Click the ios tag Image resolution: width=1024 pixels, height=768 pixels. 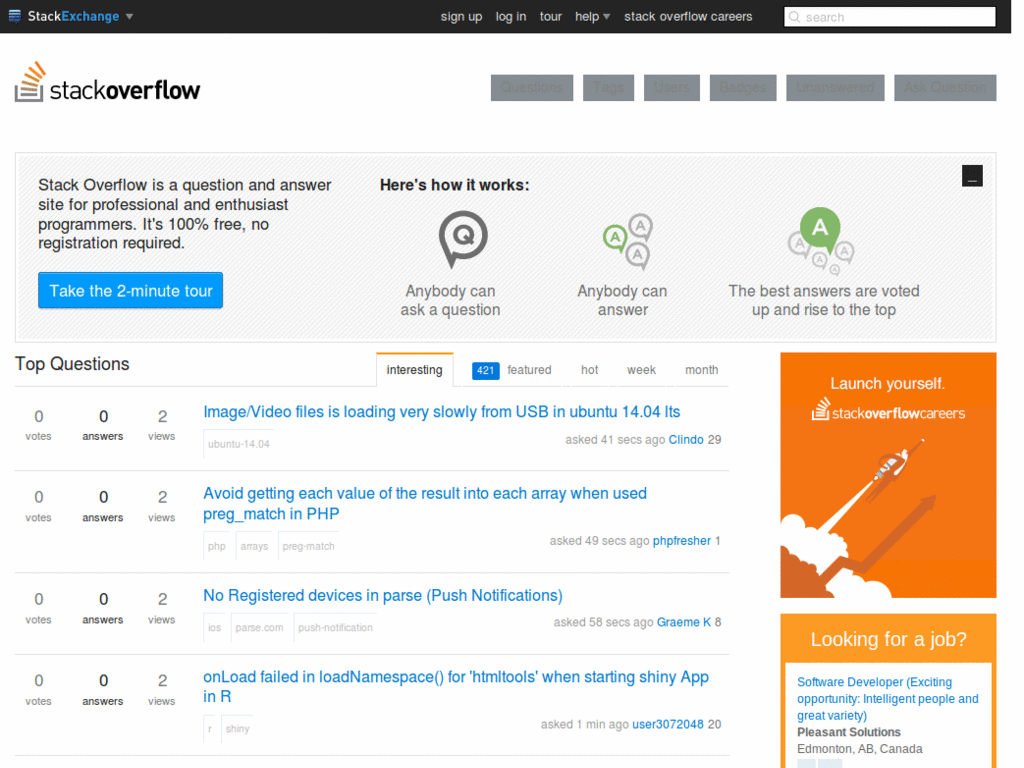coord(214,628)
